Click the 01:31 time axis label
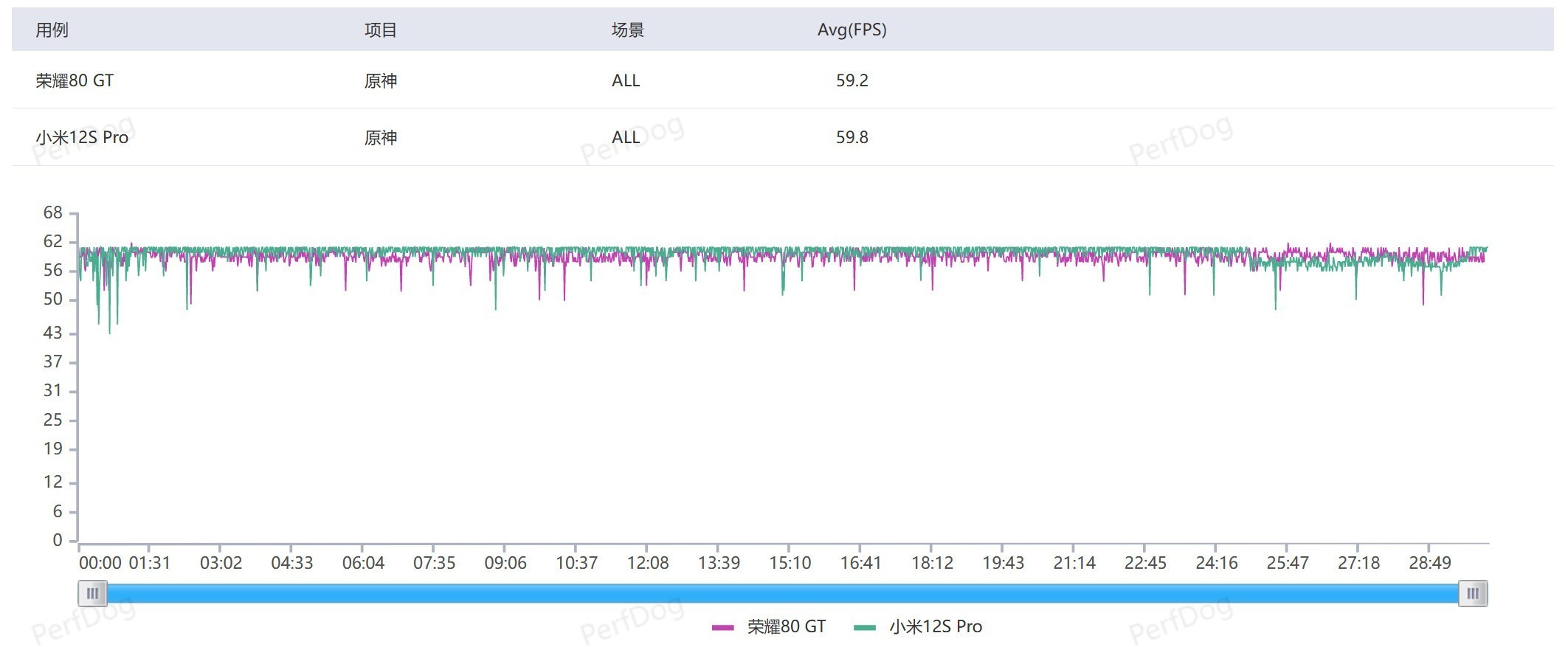The image size is (1568, 647). [150, 564]
